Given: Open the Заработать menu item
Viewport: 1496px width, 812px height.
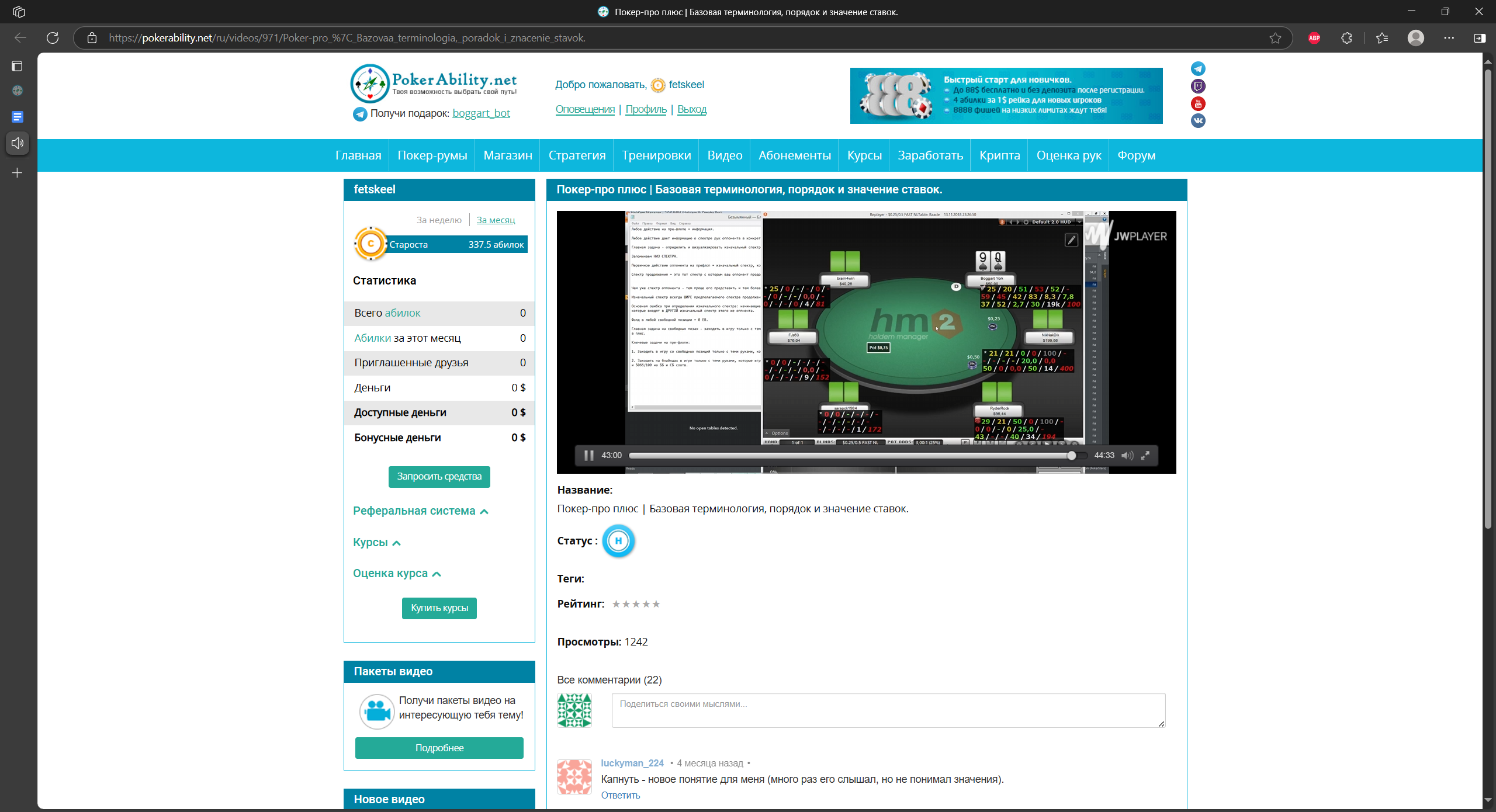Looking at the screenshot, I should [x=930, y=155].
